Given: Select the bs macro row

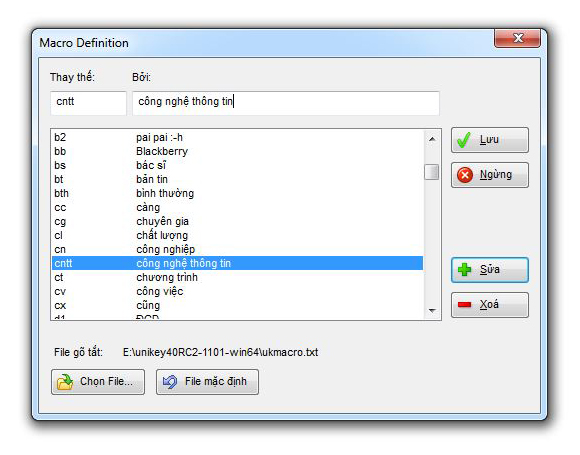Looking at the screenshot, I should pos(237,165).
